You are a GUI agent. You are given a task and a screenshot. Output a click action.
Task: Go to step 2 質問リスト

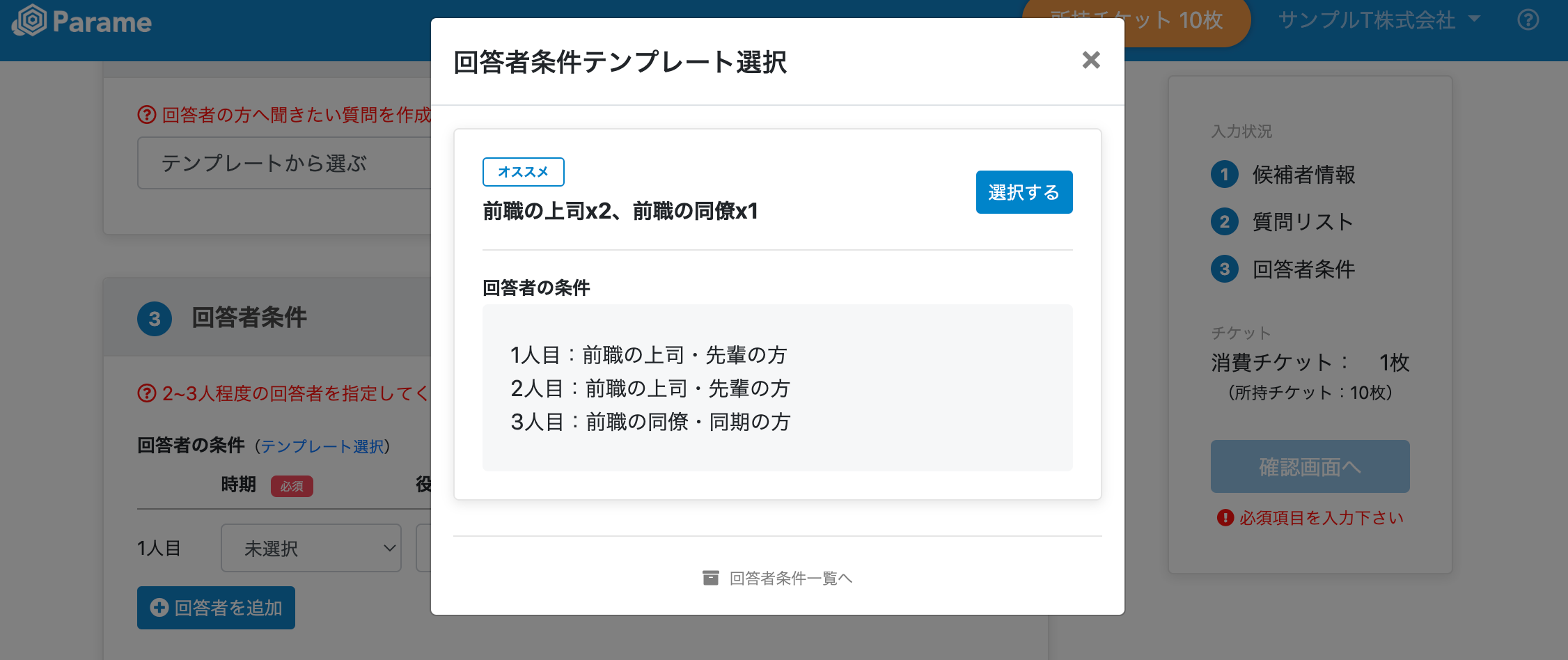click(x=1301, y=222)
